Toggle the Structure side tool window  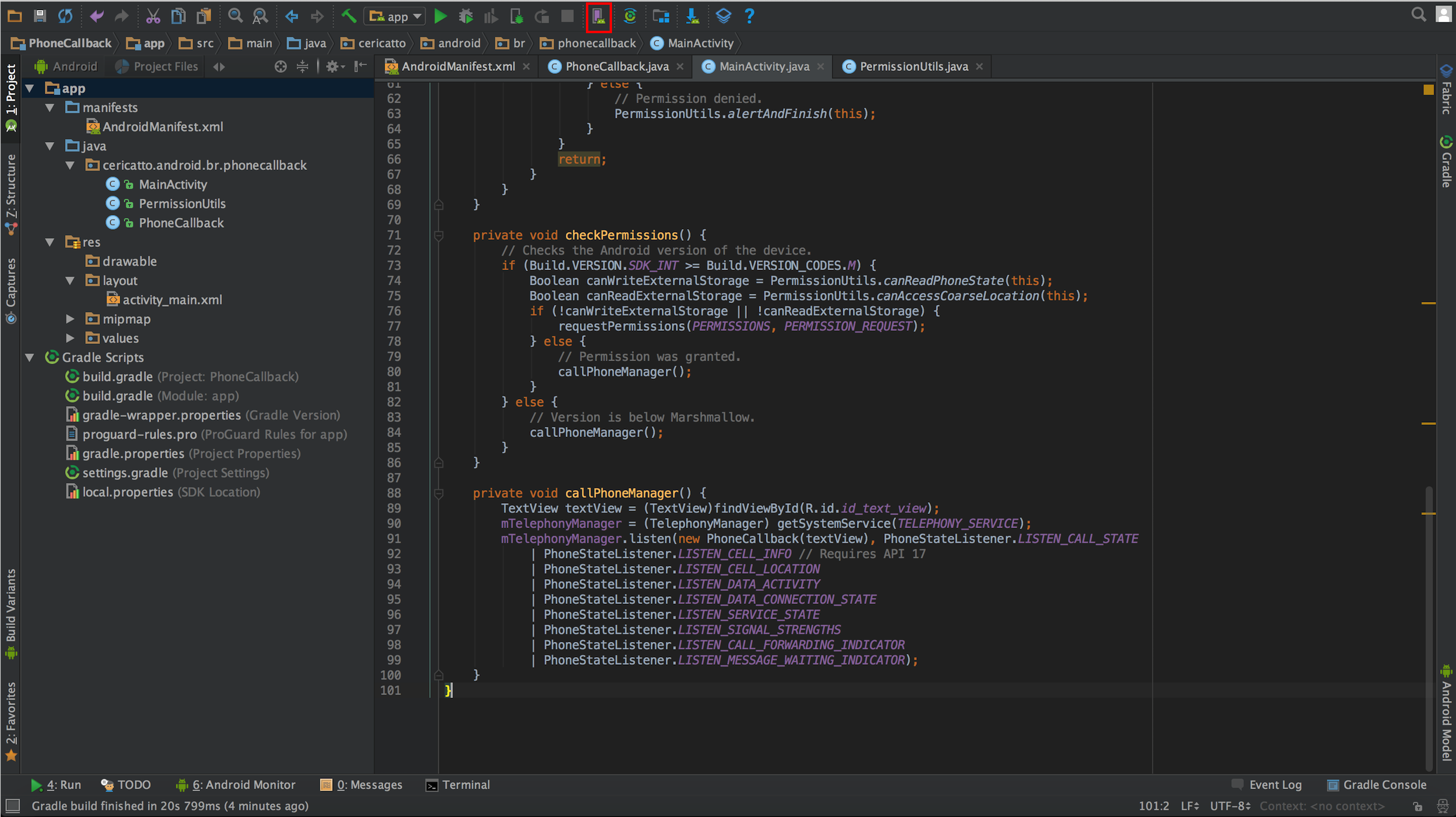click(11, 194)
